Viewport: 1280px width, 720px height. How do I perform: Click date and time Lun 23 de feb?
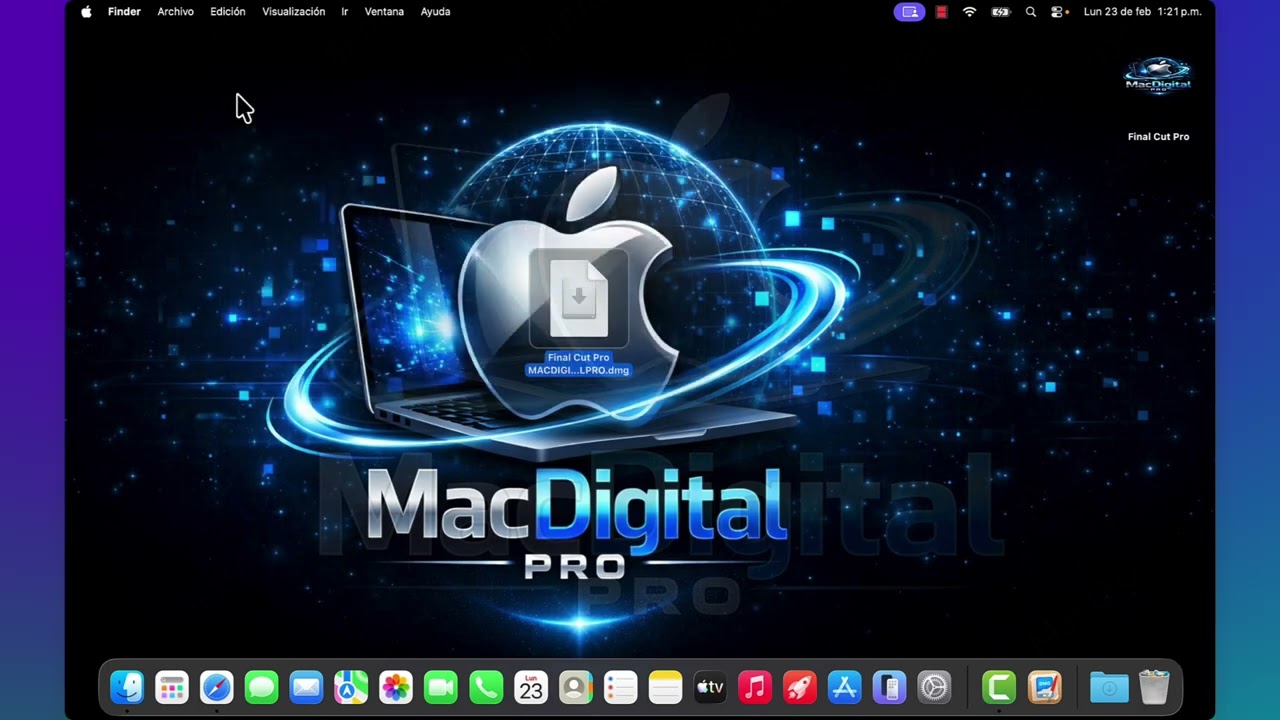click(1143, 12)
